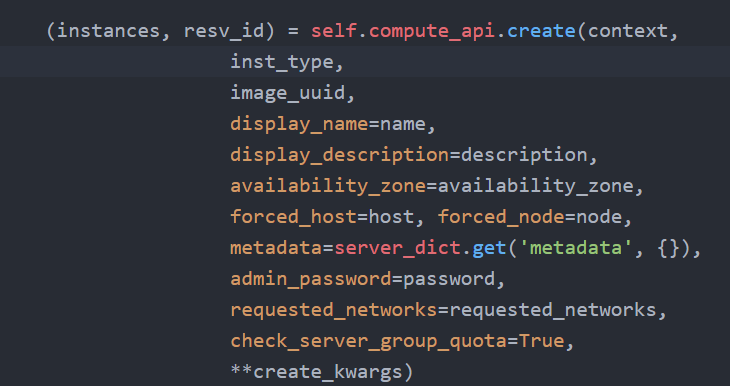Click the 'host' value

click(391, 217)
